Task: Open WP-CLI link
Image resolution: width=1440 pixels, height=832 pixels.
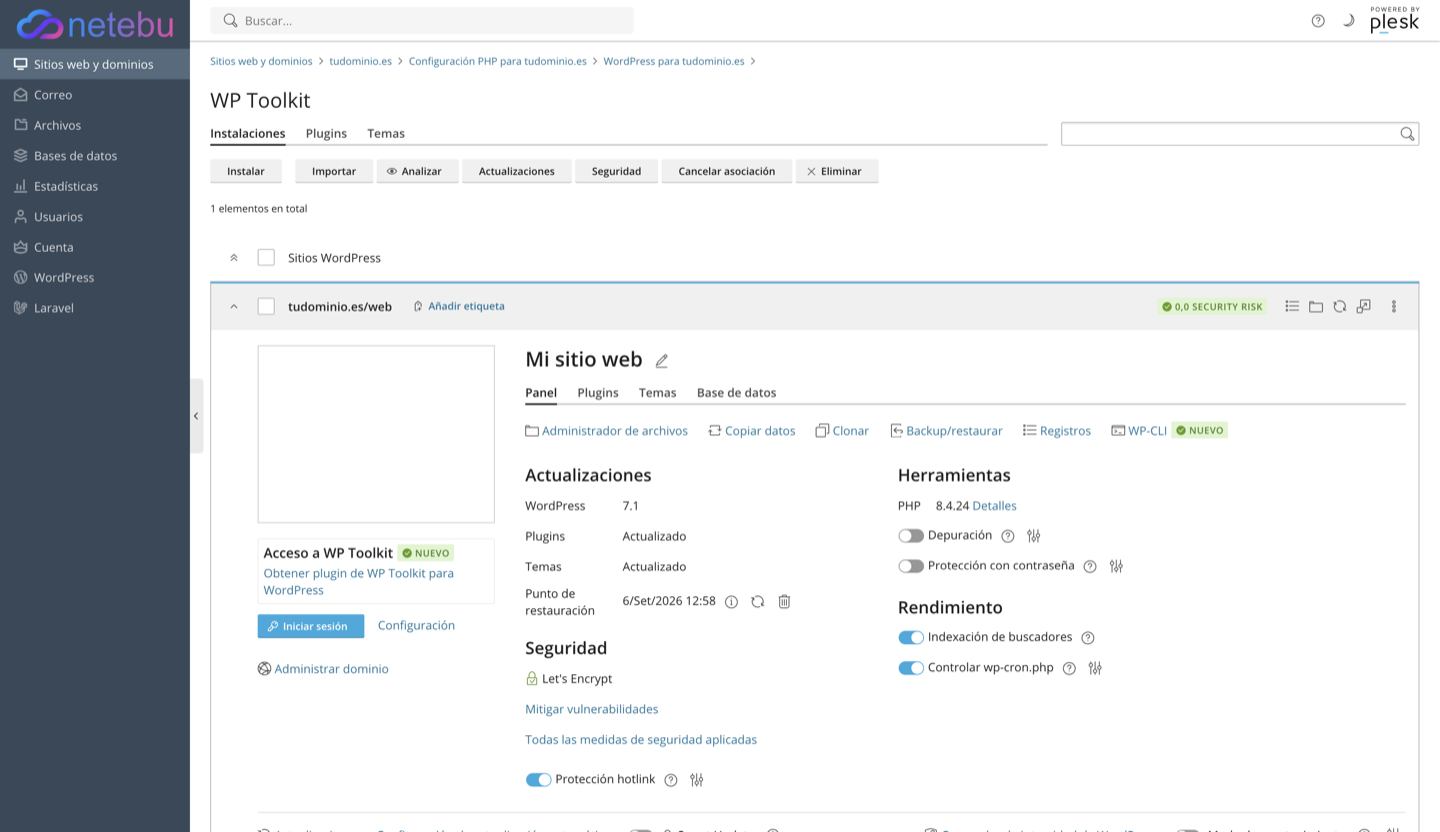Action: click(1139, 431)
